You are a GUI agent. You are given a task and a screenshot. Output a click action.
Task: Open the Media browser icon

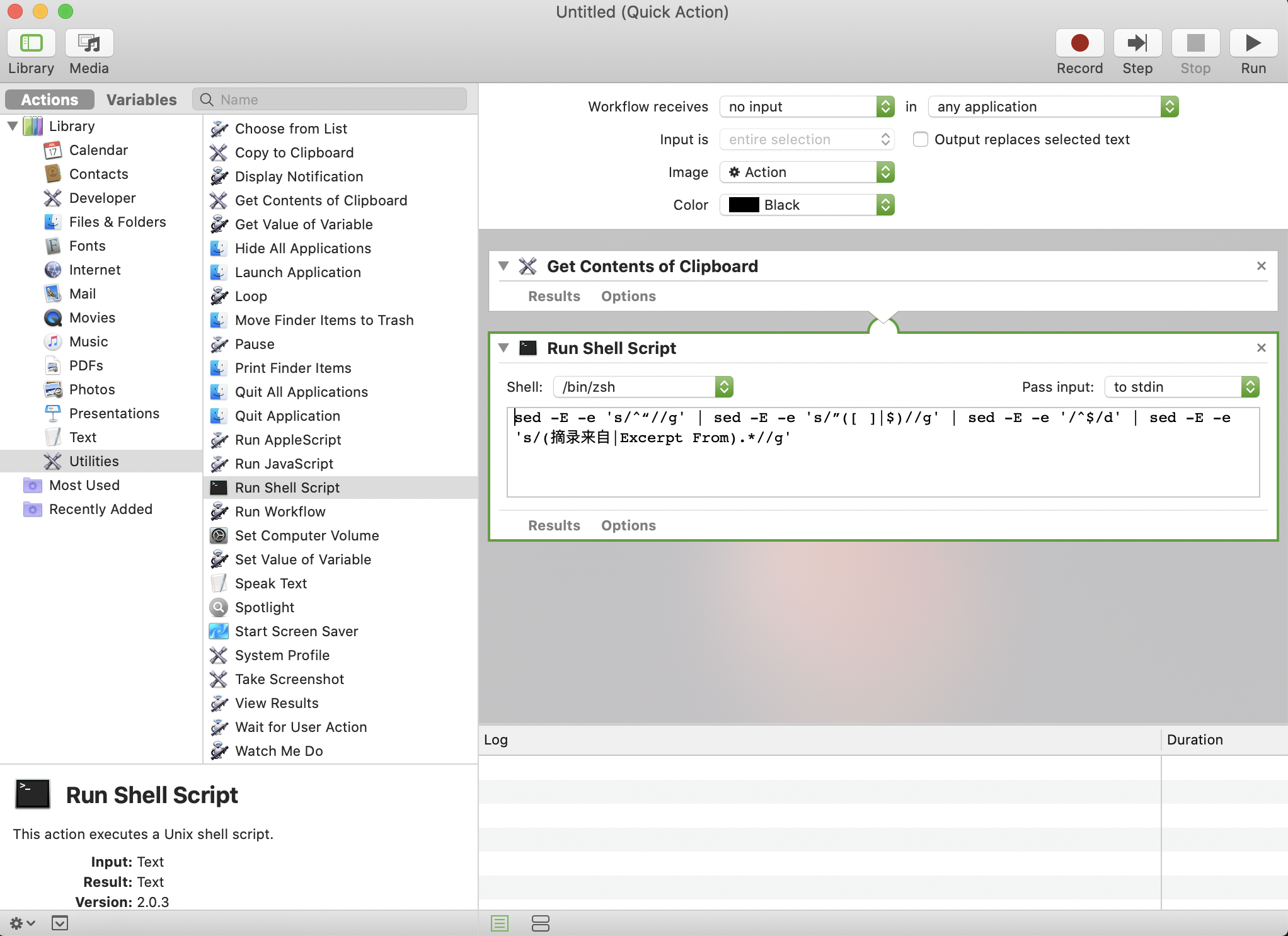[x=89, y=43]
